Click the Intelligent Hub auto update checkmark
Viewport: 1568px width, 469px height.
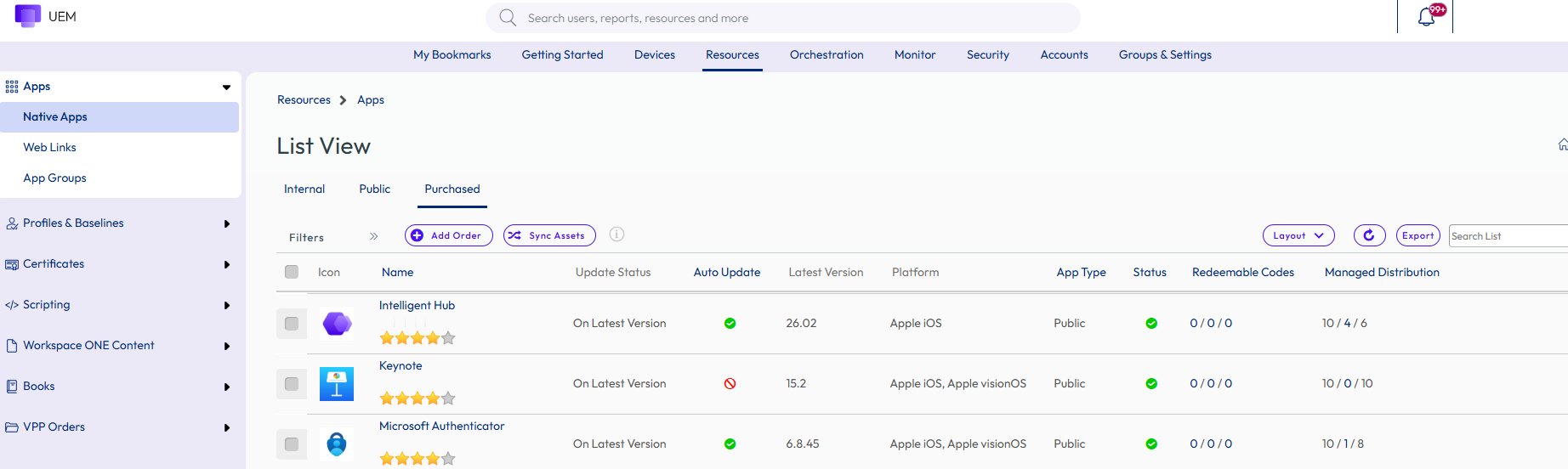(x=730, y=324)
